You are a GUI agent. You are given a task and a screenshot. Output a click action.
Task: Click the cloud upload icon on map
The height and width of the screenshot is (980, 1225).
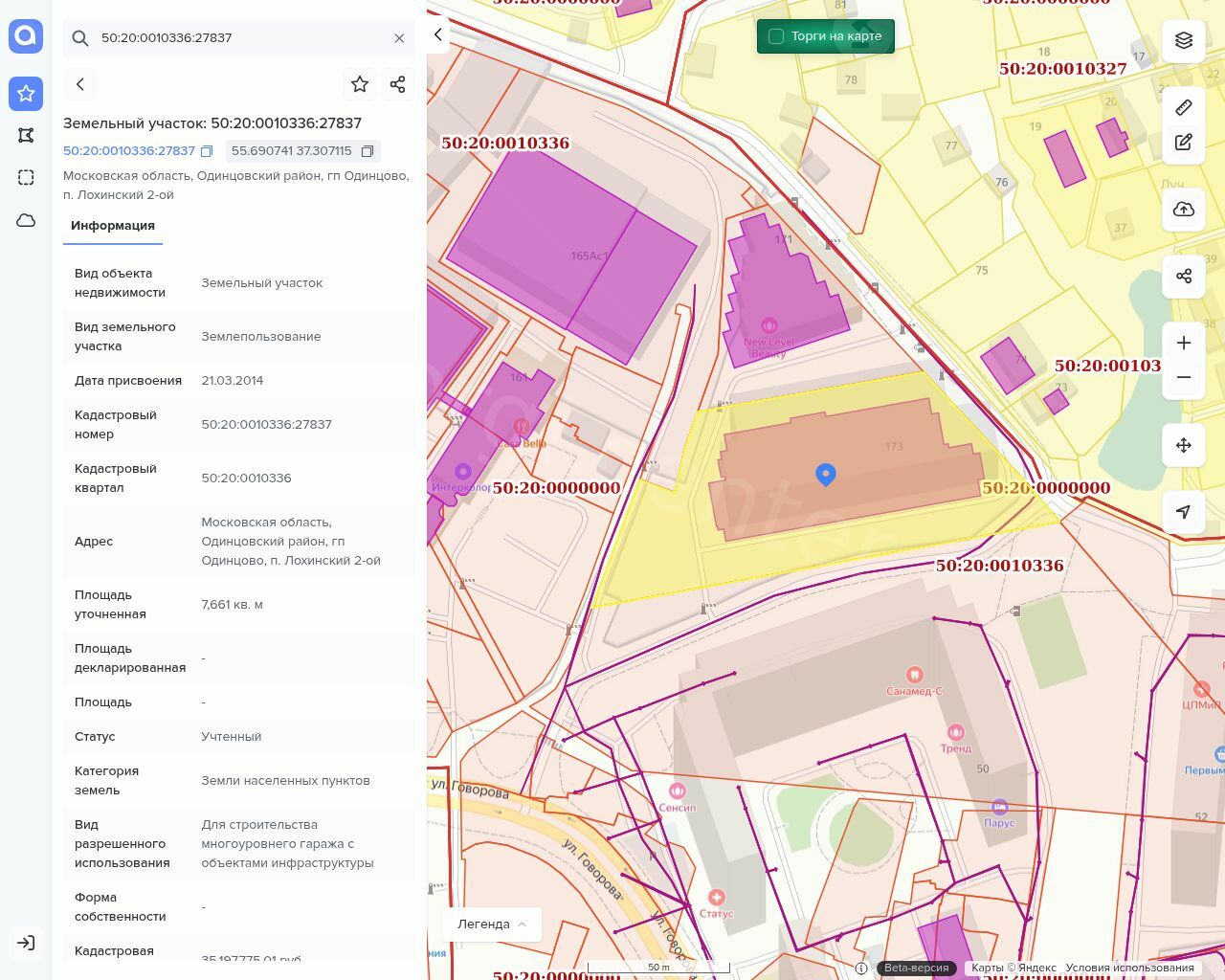pyautogui.click(x=1184, y=210)
